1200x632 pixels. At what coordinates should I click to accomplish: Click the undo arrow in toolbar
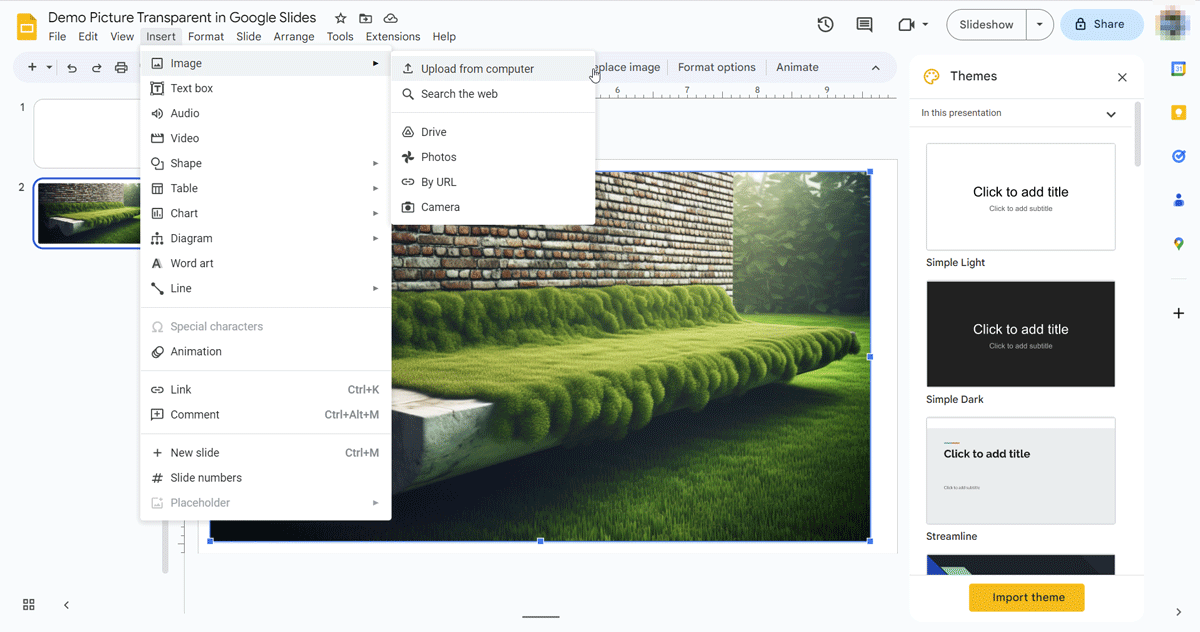click(x=72, y=68)
